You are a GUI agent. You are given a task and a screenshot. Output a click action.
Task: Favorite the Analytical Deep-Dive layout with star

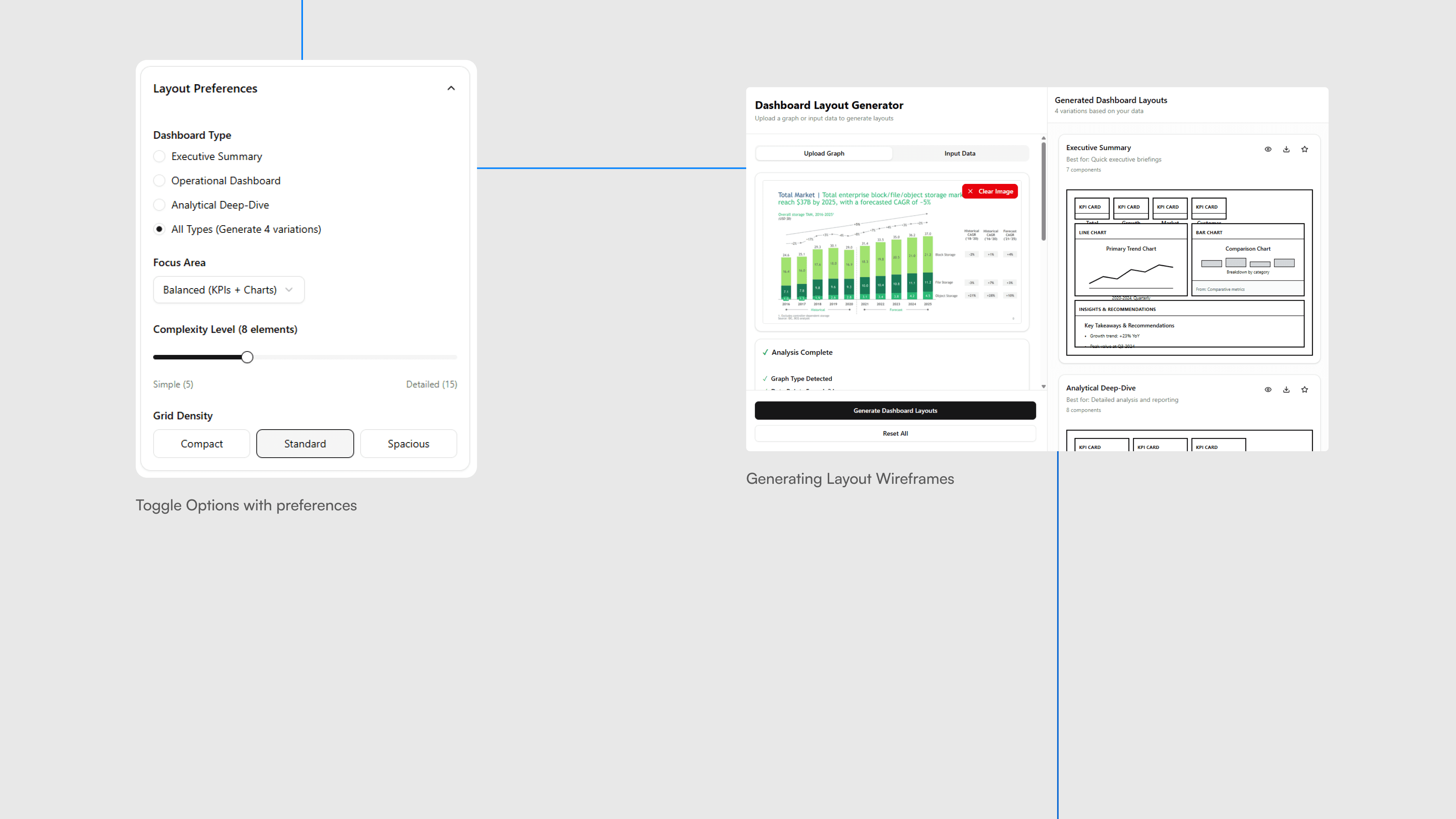tap(1304, 389)
